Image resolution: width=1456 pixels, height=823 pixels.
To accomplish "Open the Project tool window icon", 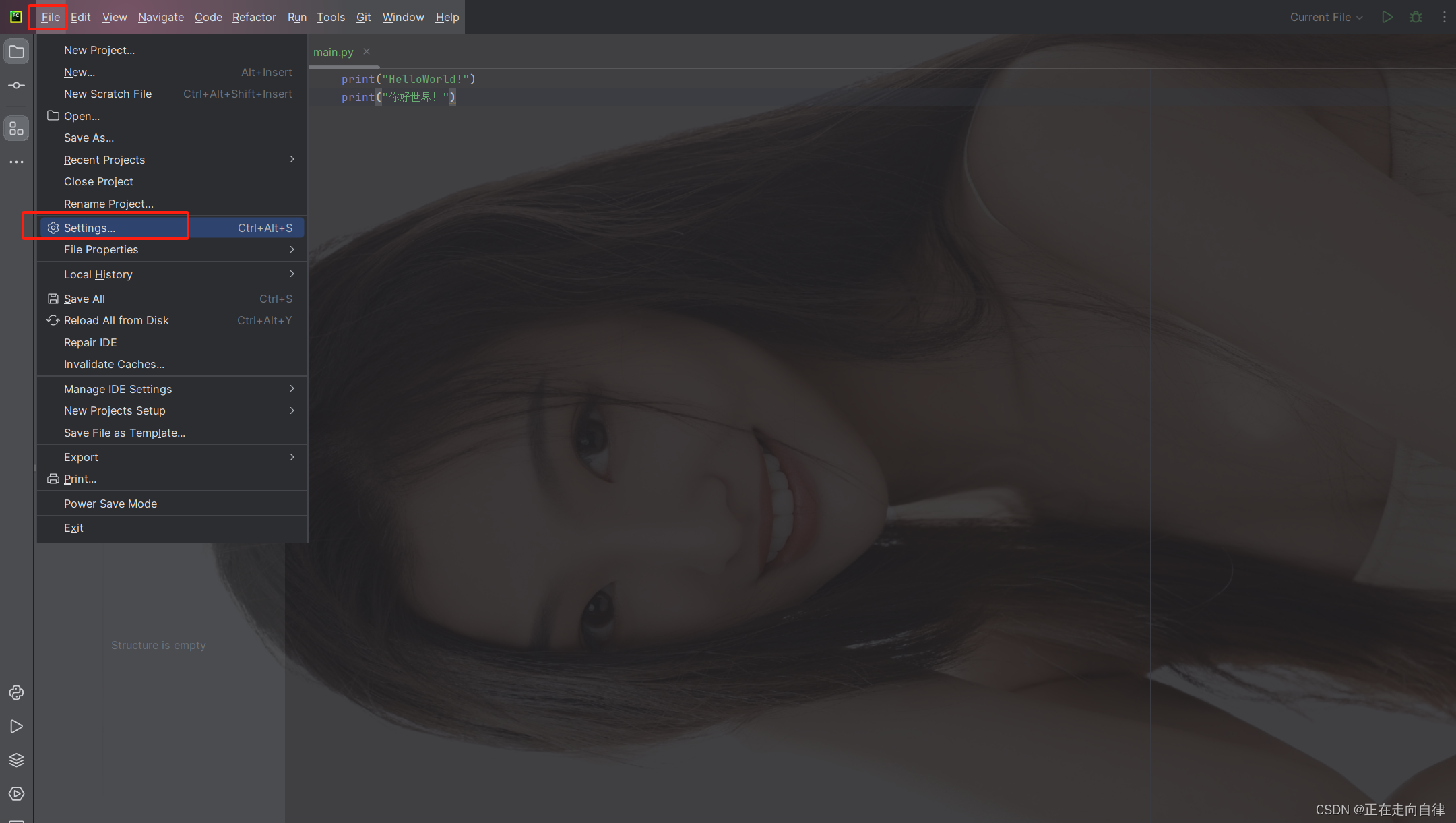I will pos(16,52).
